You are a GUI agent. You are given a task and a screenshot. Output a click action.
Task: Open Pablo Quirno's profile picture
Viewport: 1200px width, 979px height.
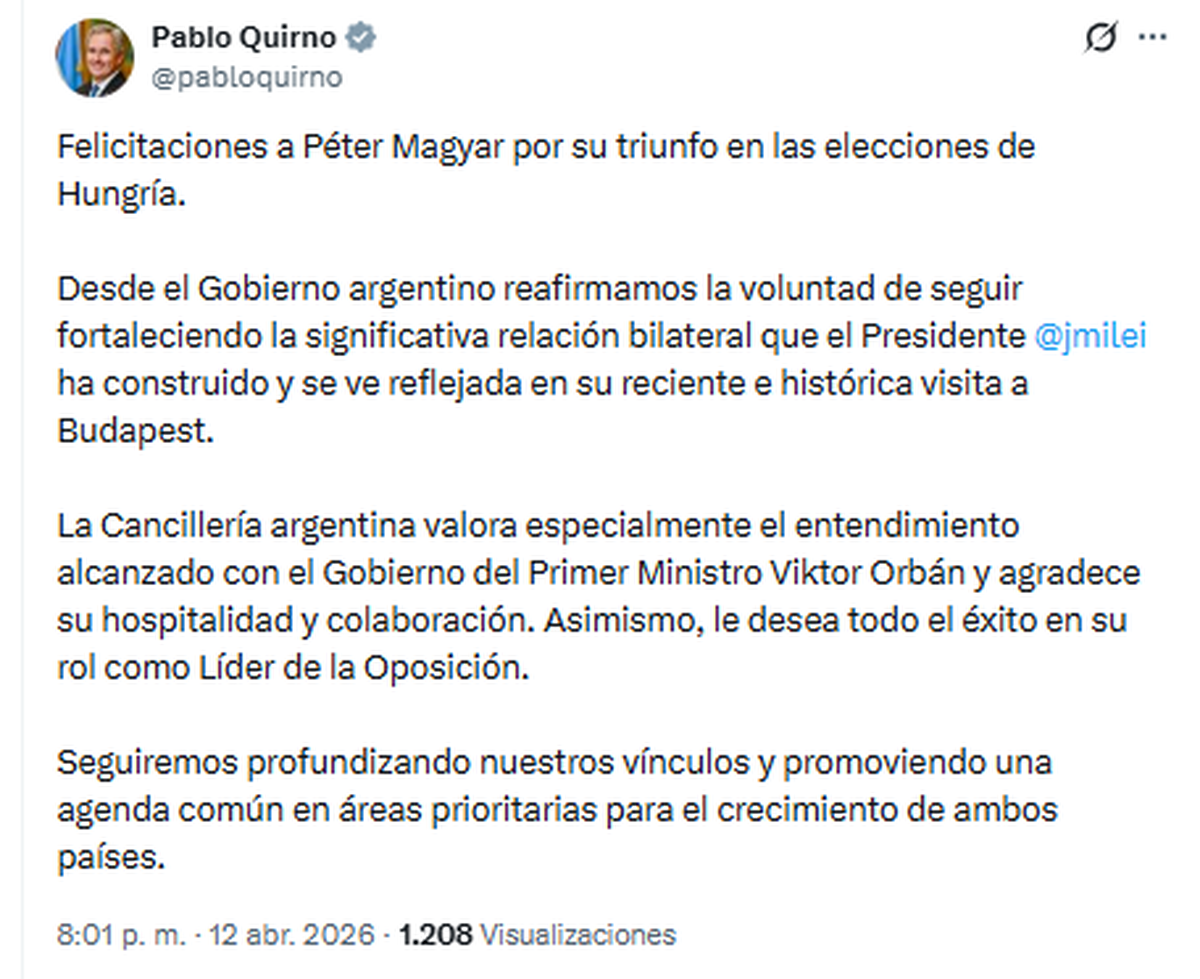(94, 58)
